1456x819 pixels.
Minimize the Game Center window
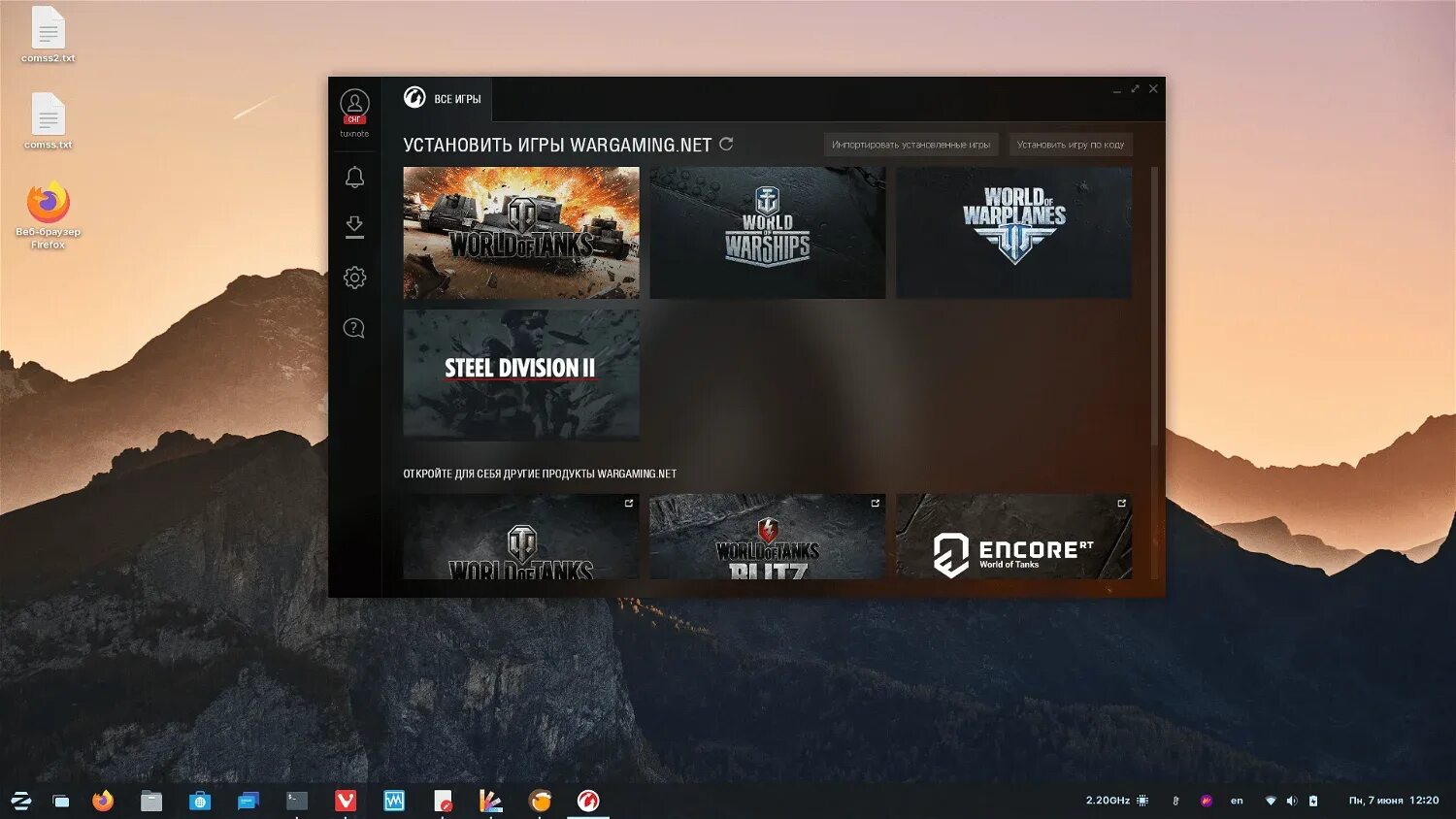[1117, 89]
